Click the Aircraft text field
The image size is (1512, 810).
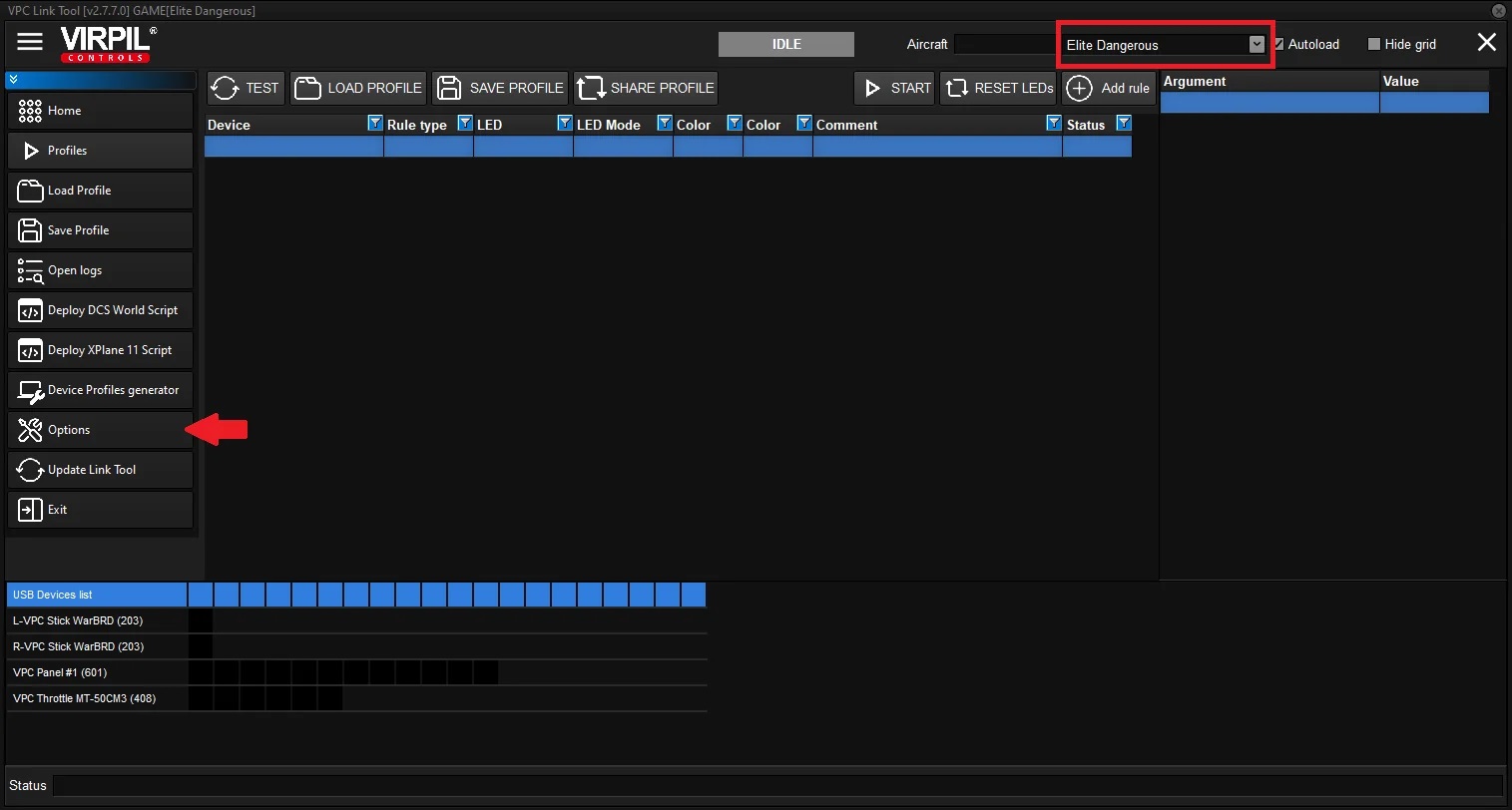(1005, 44)
